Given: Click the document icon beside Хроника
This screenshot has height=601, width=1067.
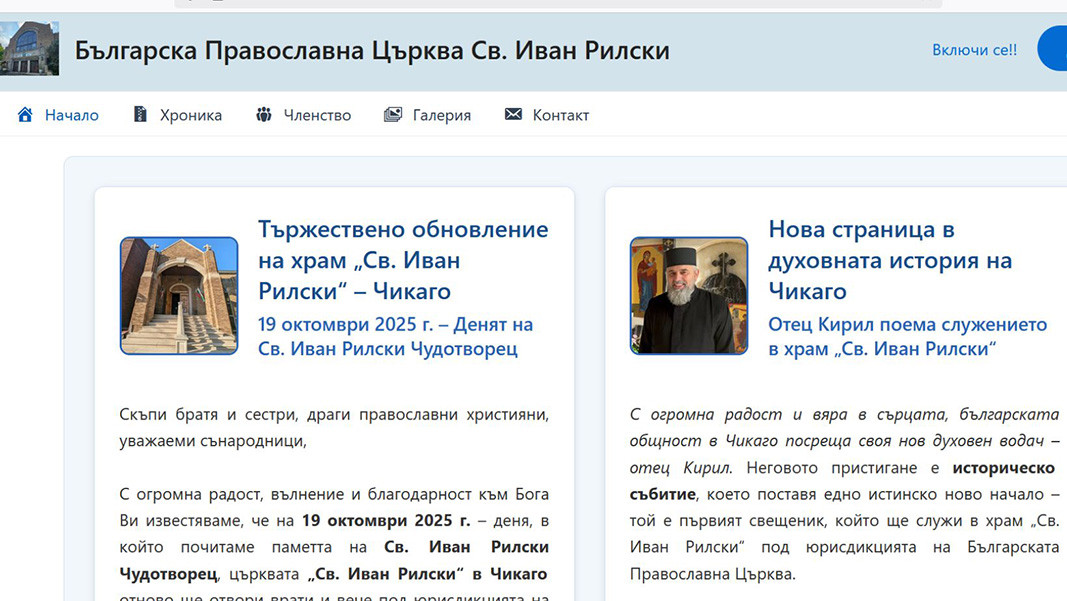Looking at the screenshot, I should click(140, 115).
